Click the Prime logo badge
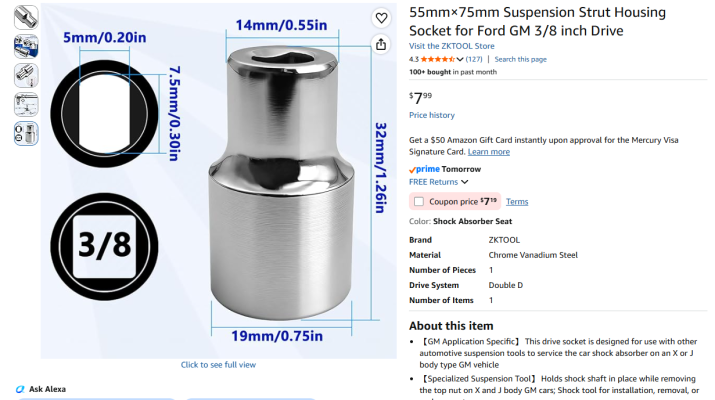 click(425, 169)
